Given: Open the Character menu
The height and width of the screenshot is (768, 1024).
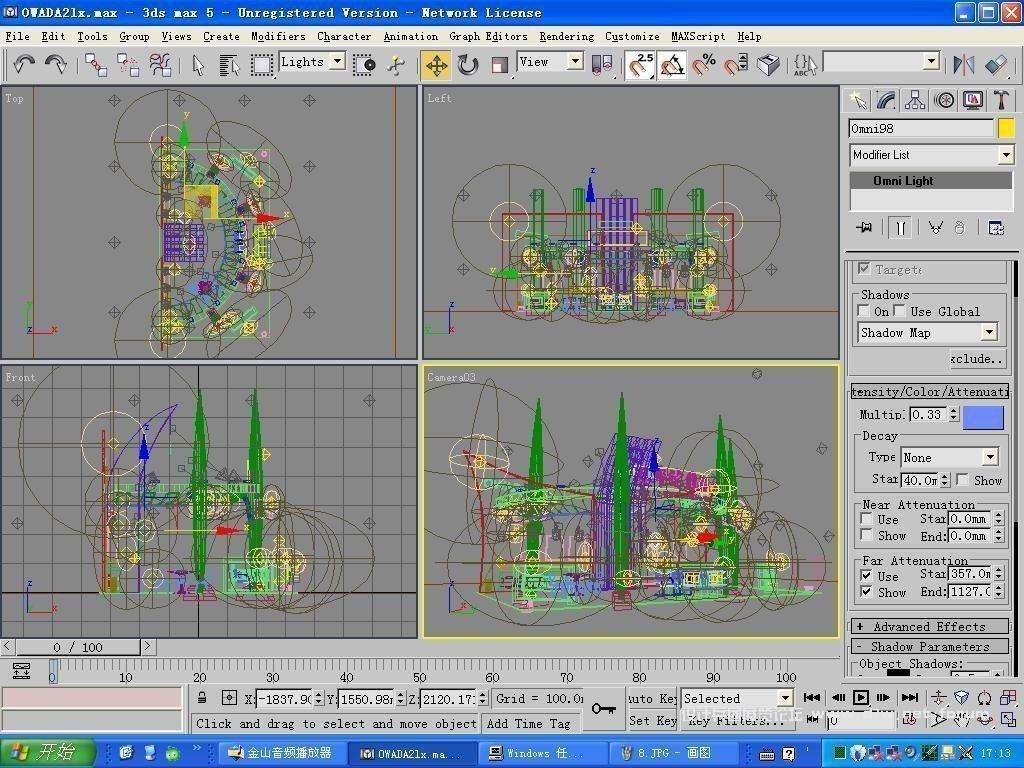Looking at the screenshot, I should (x=344, y=37).
